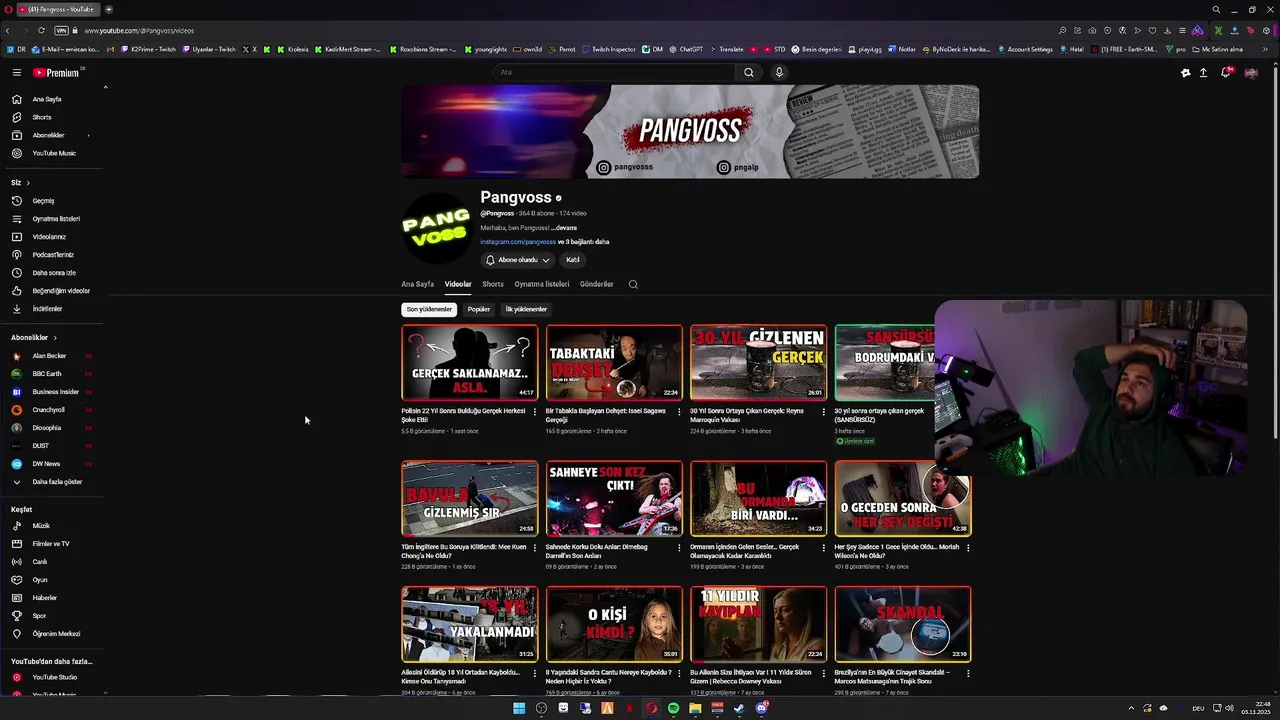Open Alan Becker subscription channel
The height and width of the screenshot is (720, 1280).
coord(49,356)
